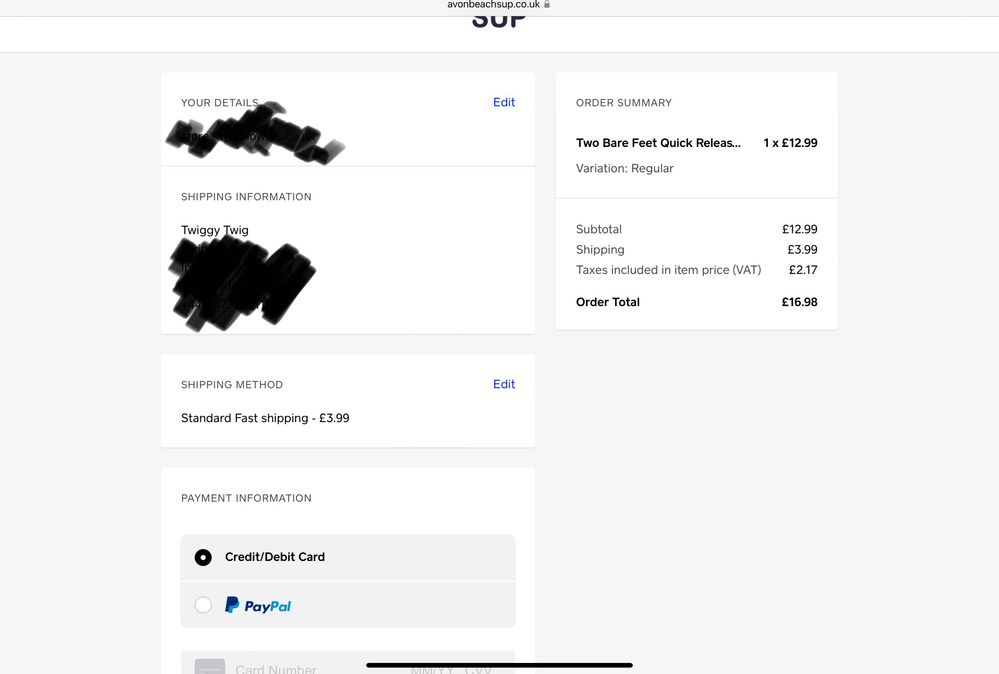This screenshot has width=999, height=674.
Task: Click the Twiggy Twig shipping name
Action: (x=215, y=230)
